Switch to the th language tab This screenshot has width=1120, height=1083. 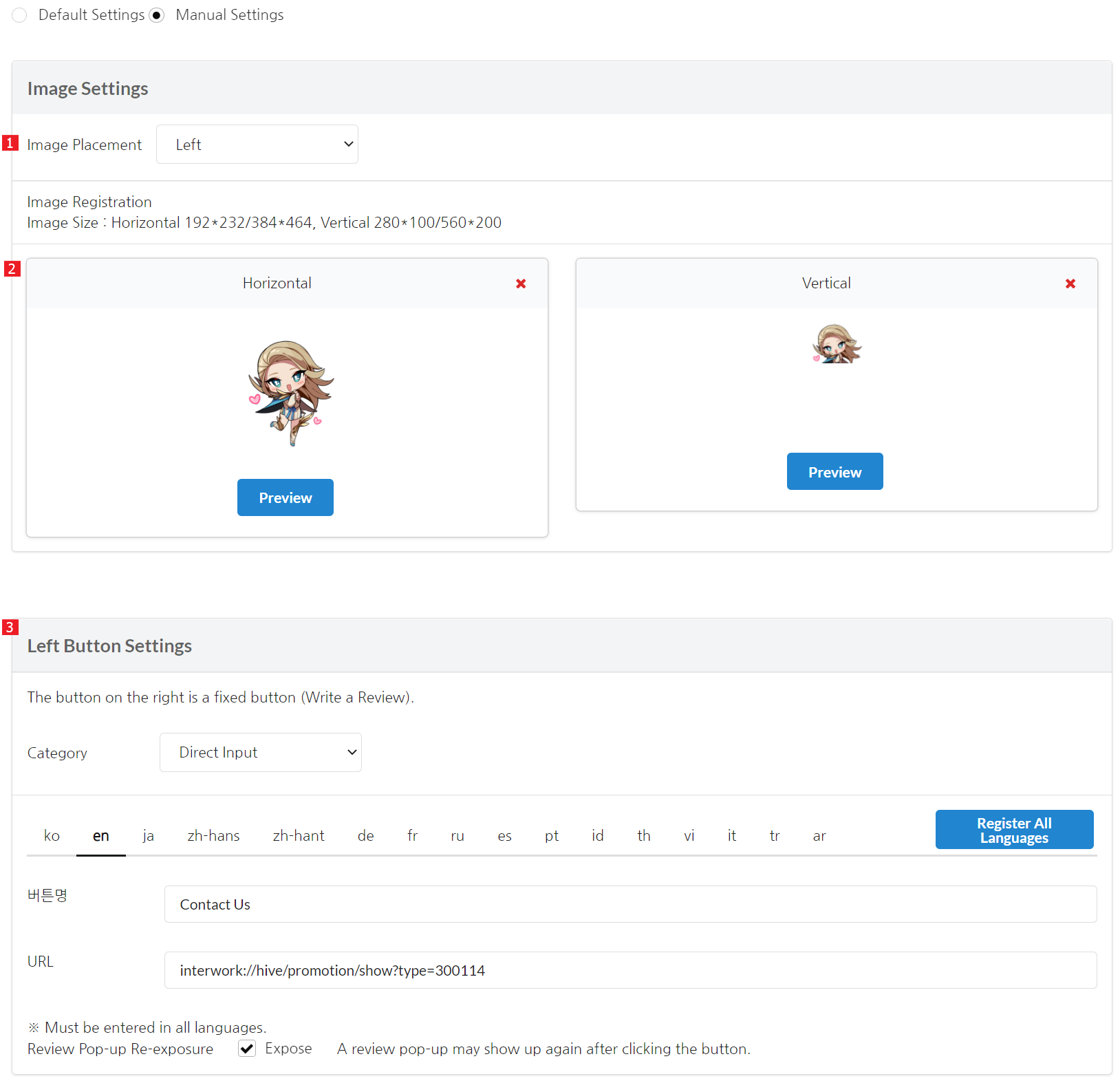point(644,835)
